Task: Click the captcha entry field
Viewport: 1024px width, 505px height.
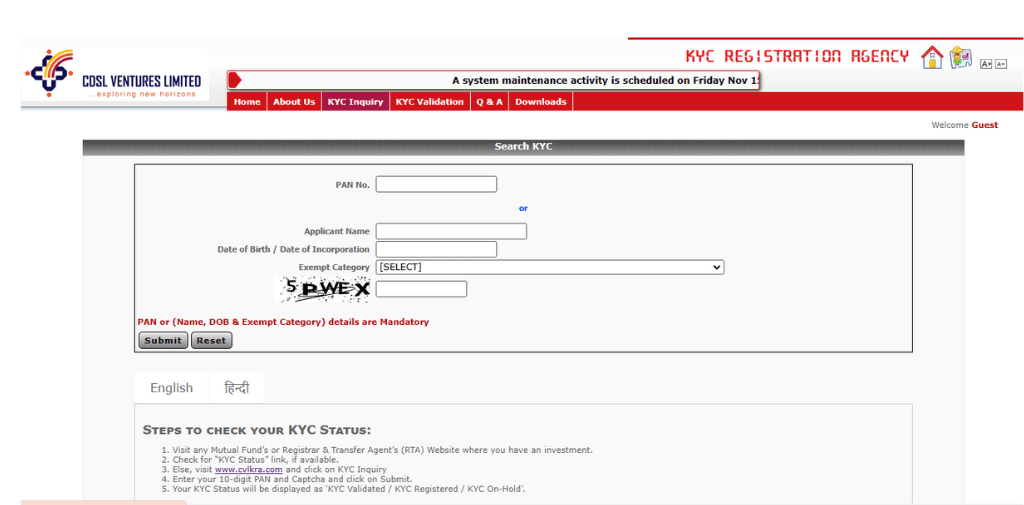Action: tap(421, 289)
